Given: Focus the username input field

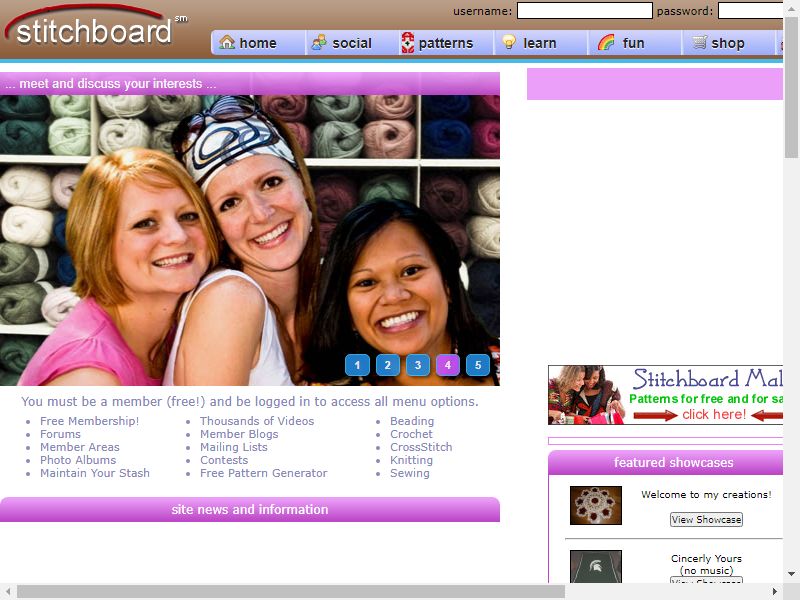Looking at the screenshot, I should (x=585, y=11).
